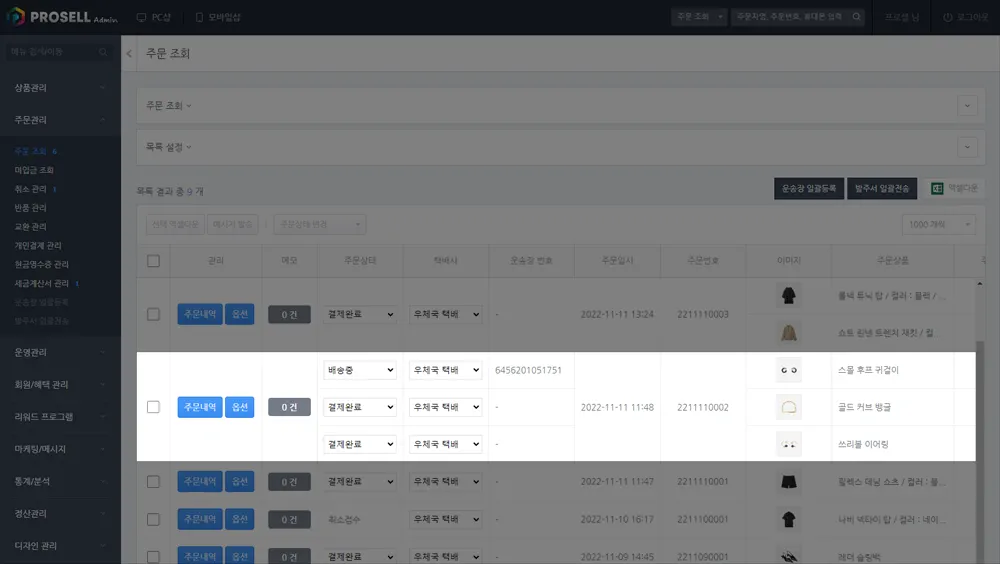Screen dimensions: 1000x564
Task: Click the 0 건 memo button for order 2211110002
Action: click(290, 407)
